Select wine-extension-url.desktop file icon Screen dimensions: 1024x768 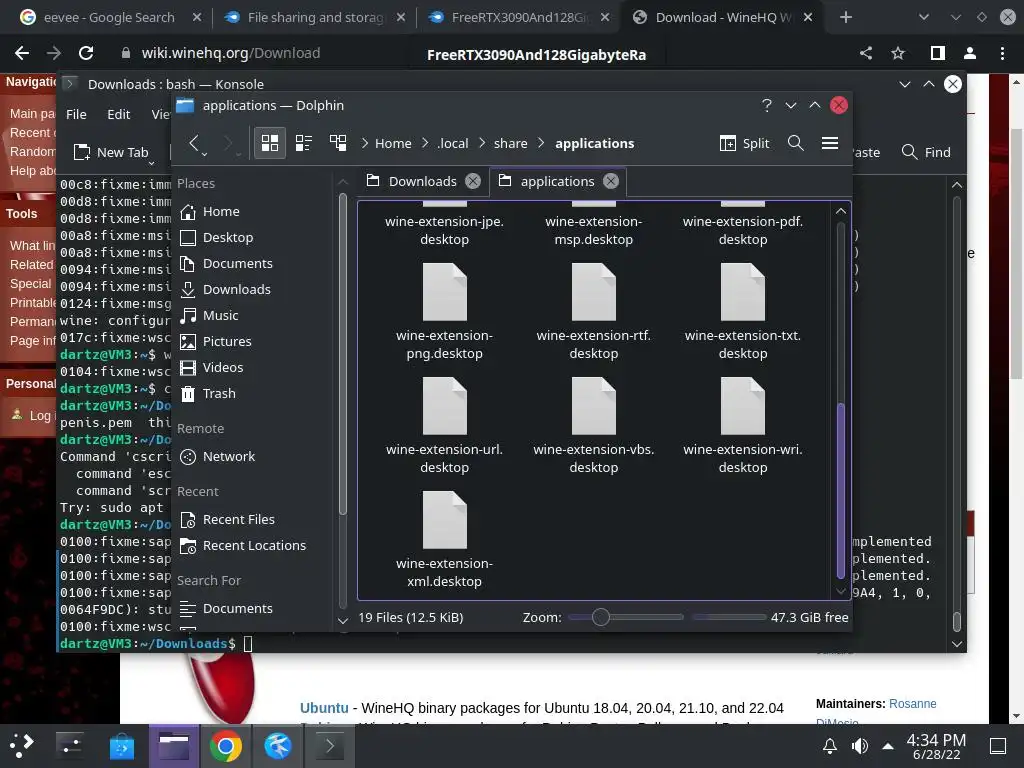click(x=445, y=406)
